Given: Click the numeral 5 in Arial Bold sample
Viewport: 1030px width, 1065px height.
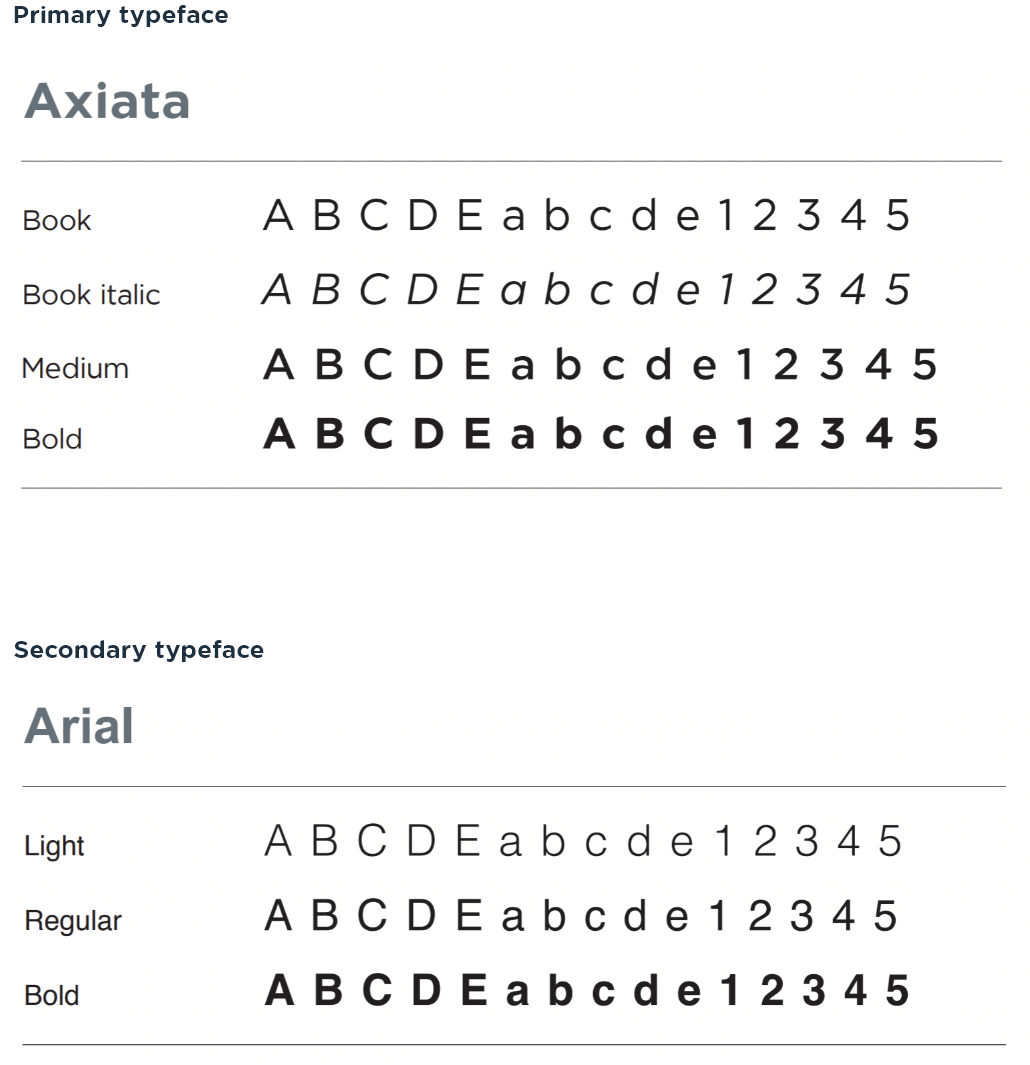Looking at the screenshot, I should point(897,991).
